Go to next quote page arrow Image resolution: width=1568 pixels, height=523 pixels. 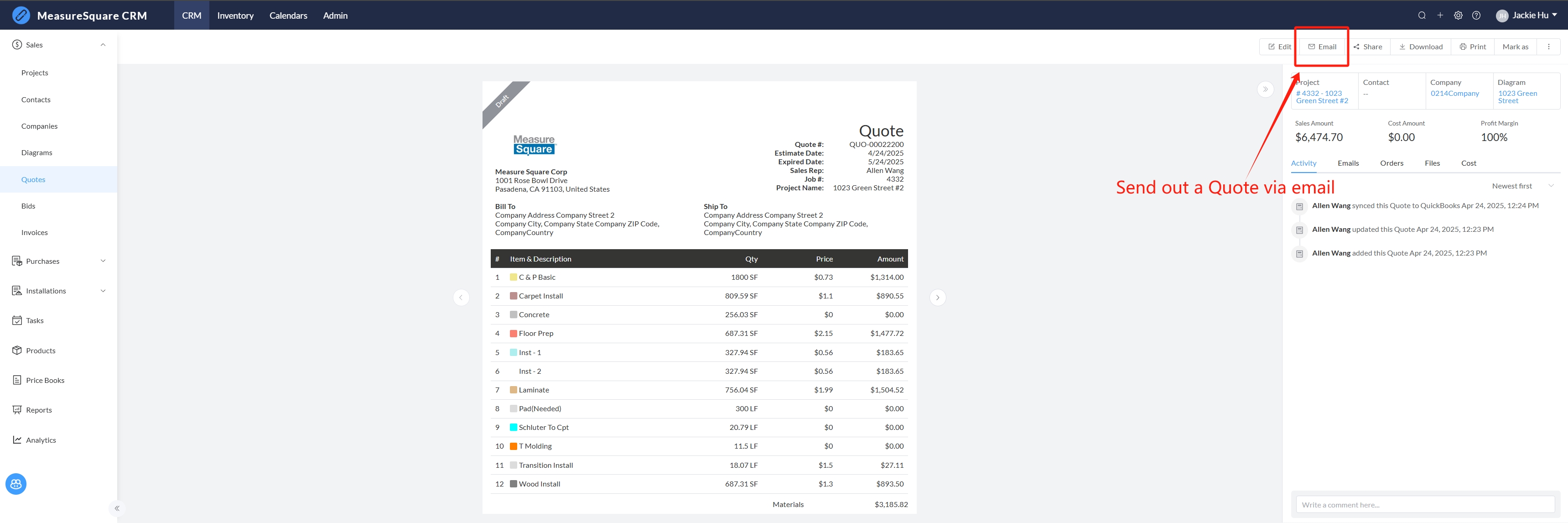coord(937,298)
